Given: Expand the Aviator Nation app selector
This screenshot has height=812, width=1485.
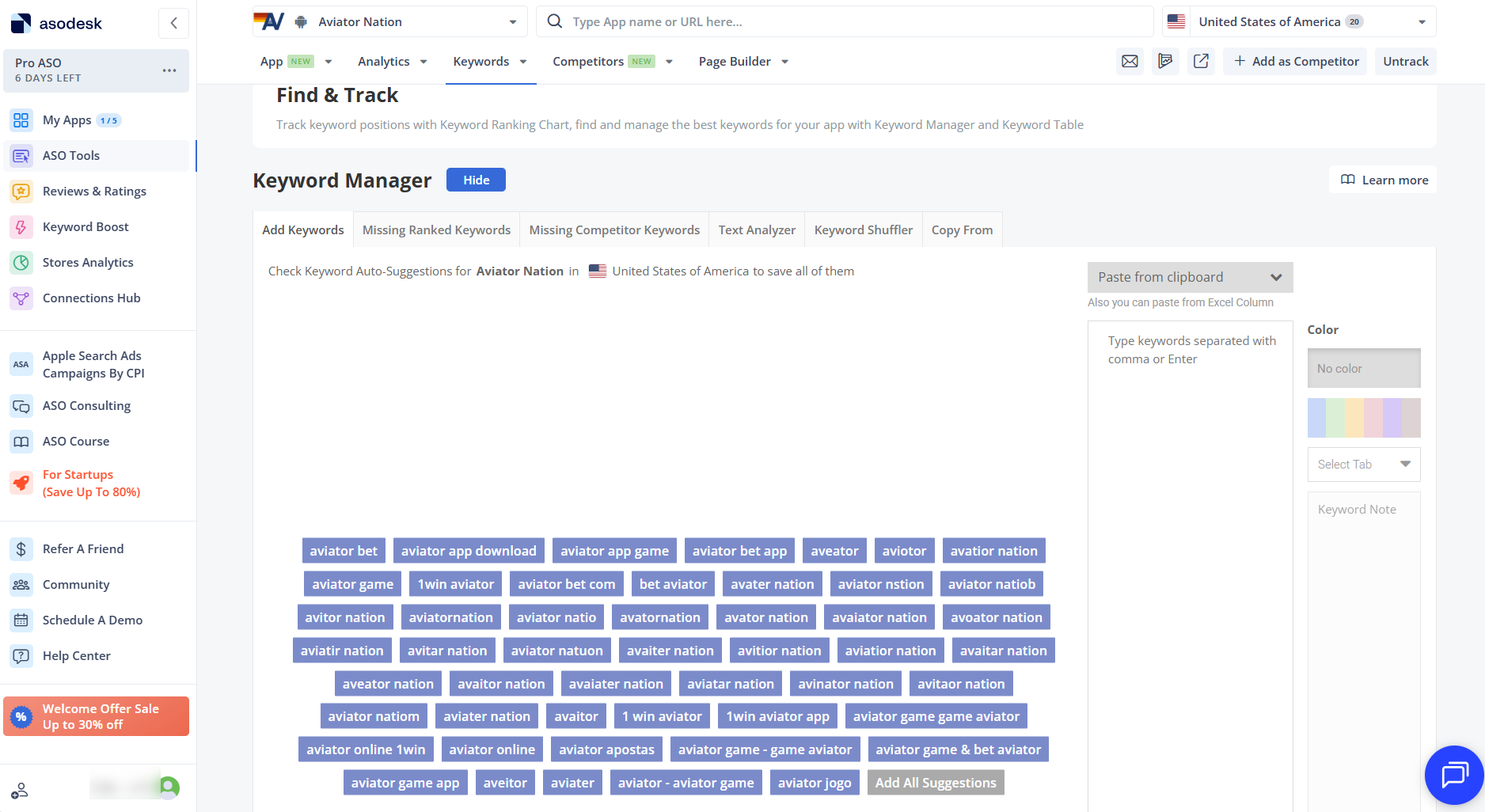Looking at the screenshot, I should point(389,22).
